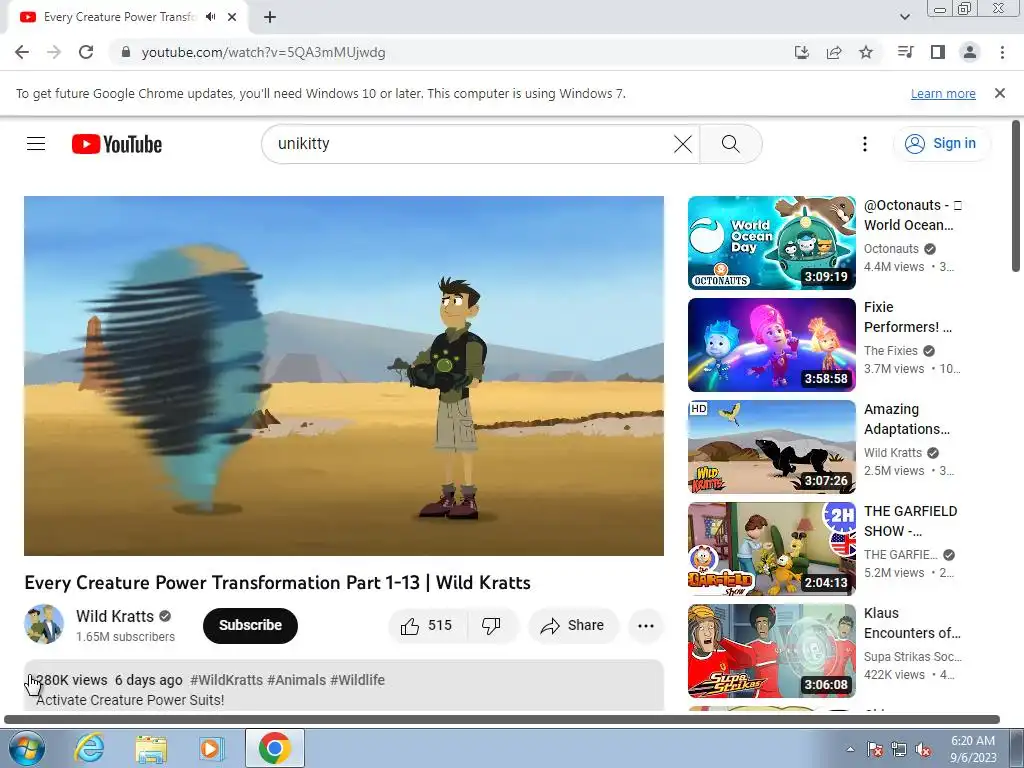Open #WildKratts hashtag link

coord(227,680)
